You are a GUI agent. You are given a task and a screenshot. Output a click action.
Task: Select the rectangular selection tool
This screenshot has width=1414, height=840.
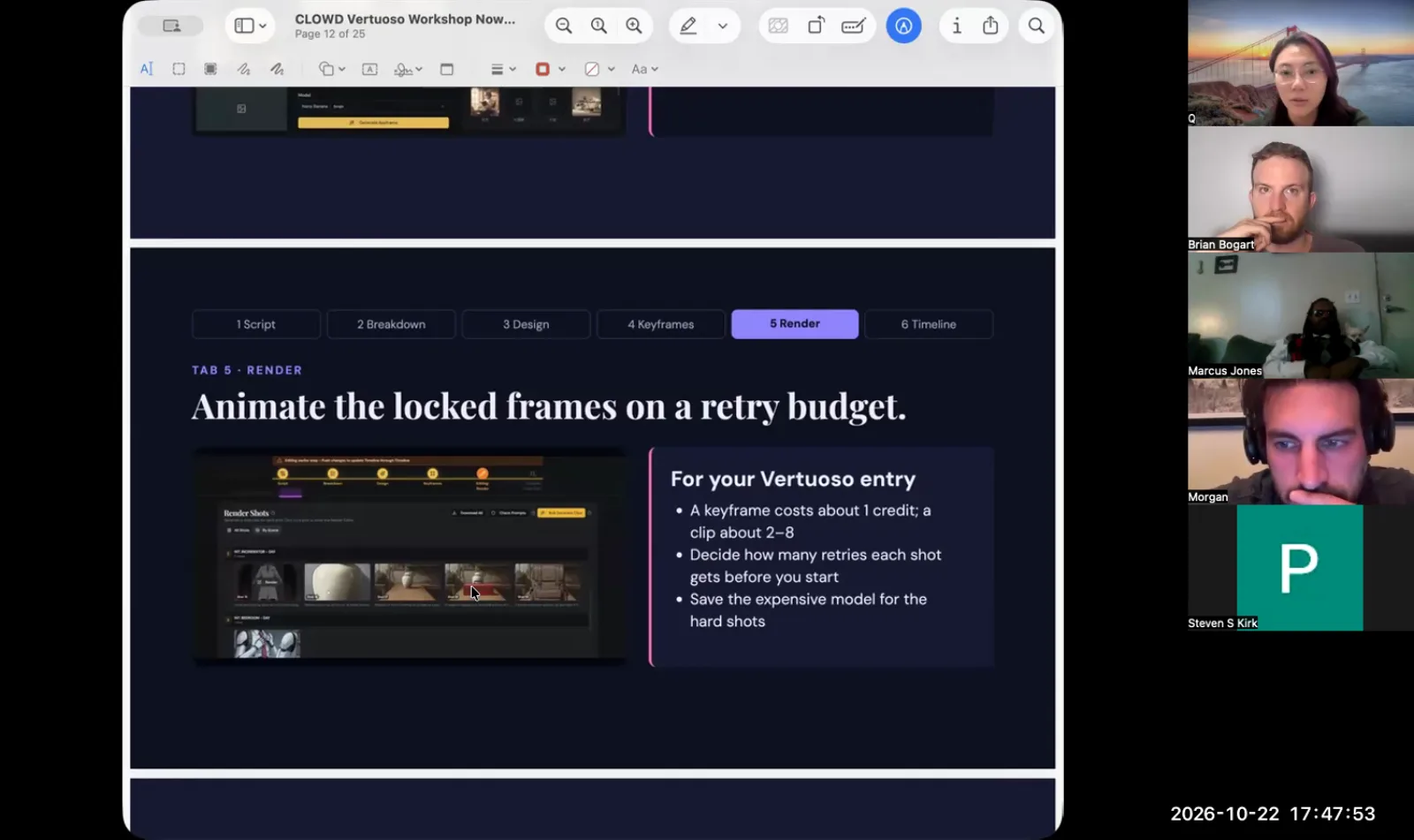[x=179, y=69]
